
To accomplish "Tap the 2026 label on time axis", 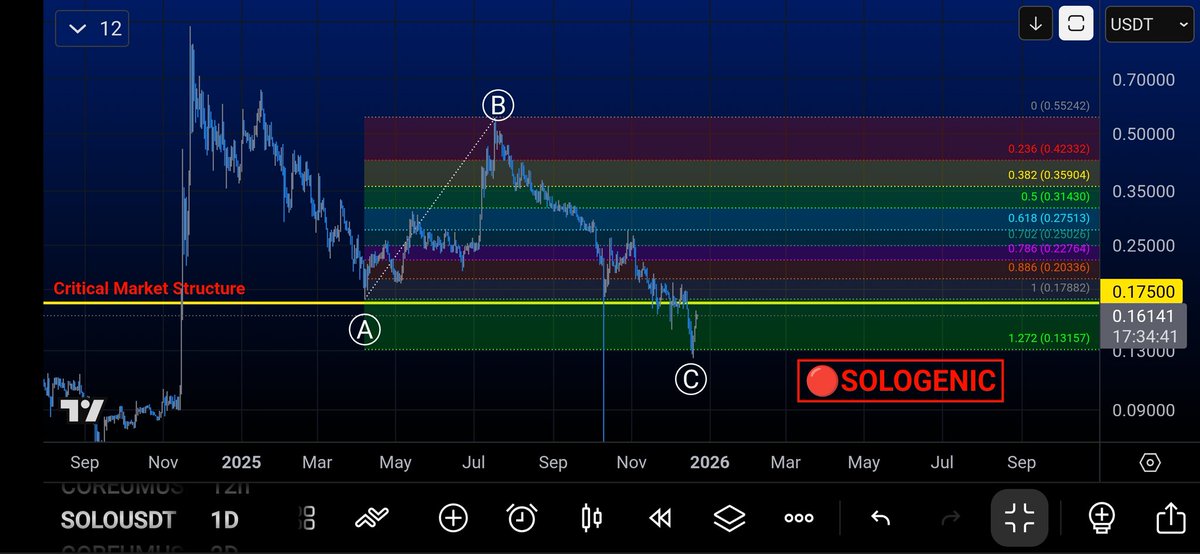I will (x=709, y=463).
